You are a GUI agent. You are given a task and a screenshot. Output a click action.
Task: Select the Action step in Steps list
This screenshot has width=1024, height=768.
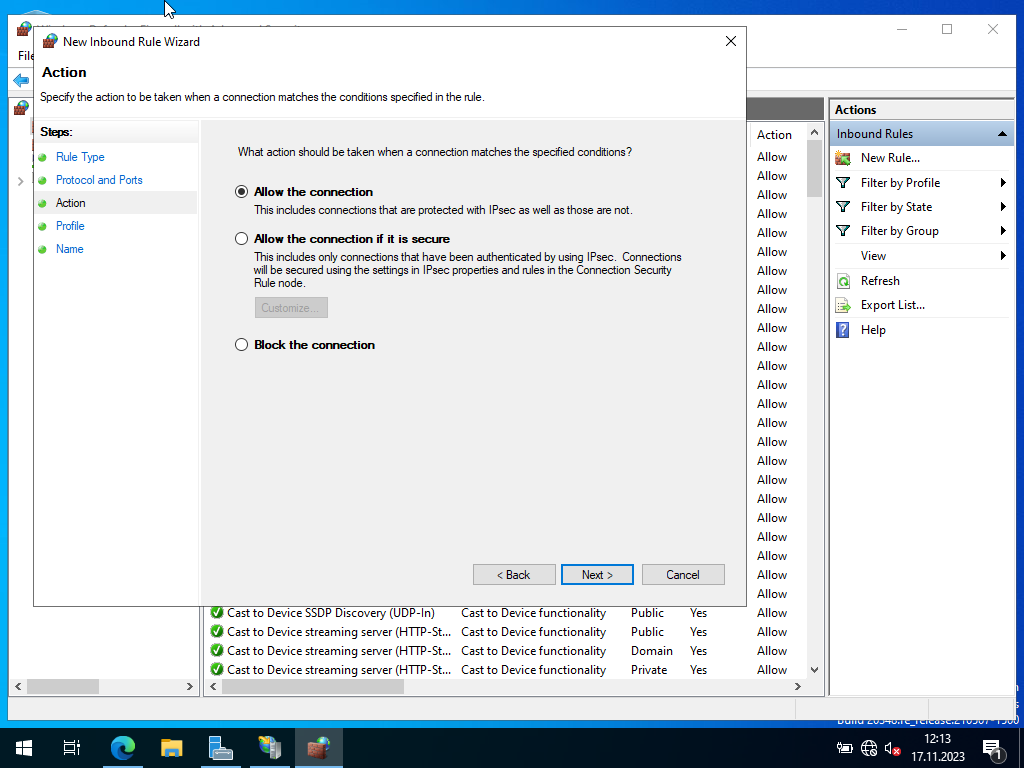71,203
